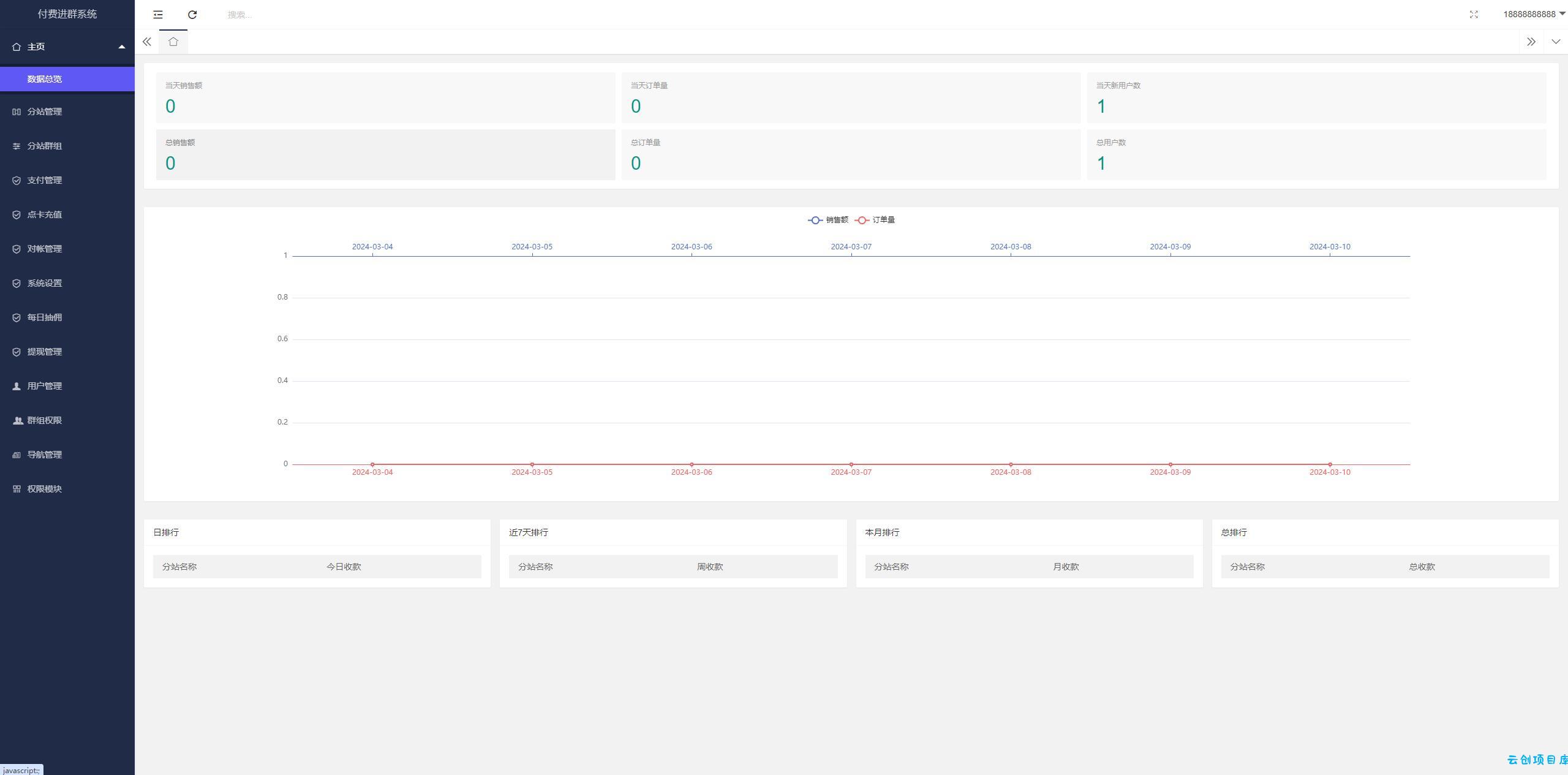Click the 系统设置 shield icon
The image size is (1568, 775).
[x=17, y=283]
